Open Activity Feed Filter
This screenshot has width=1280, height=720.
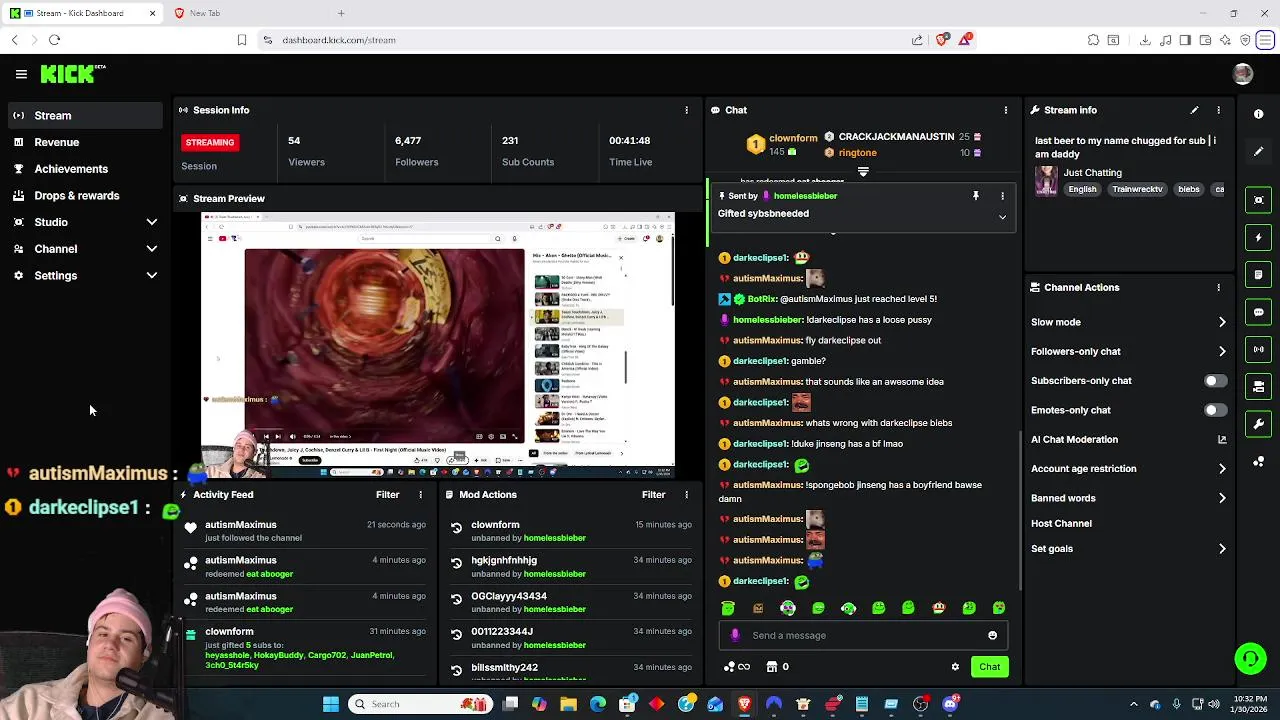coord(387,495)
